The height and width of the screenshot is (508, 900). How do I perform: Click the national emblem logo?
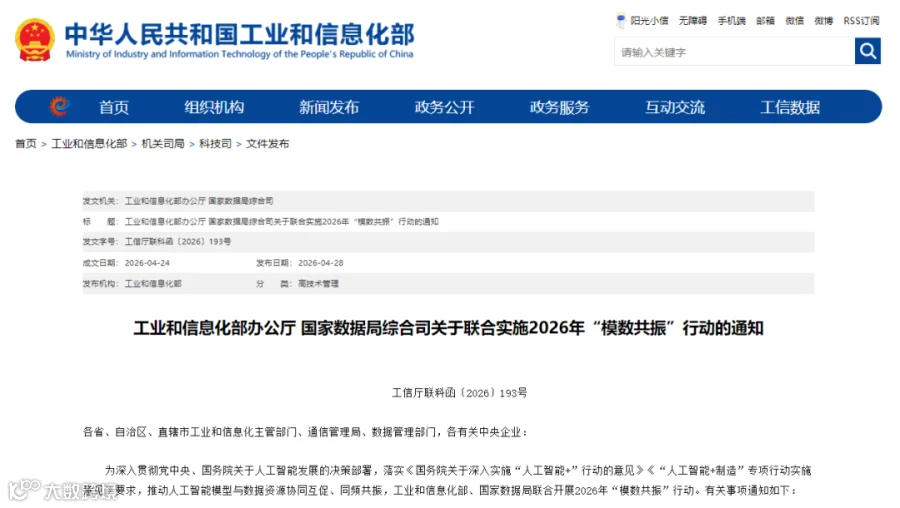(35, 40)
